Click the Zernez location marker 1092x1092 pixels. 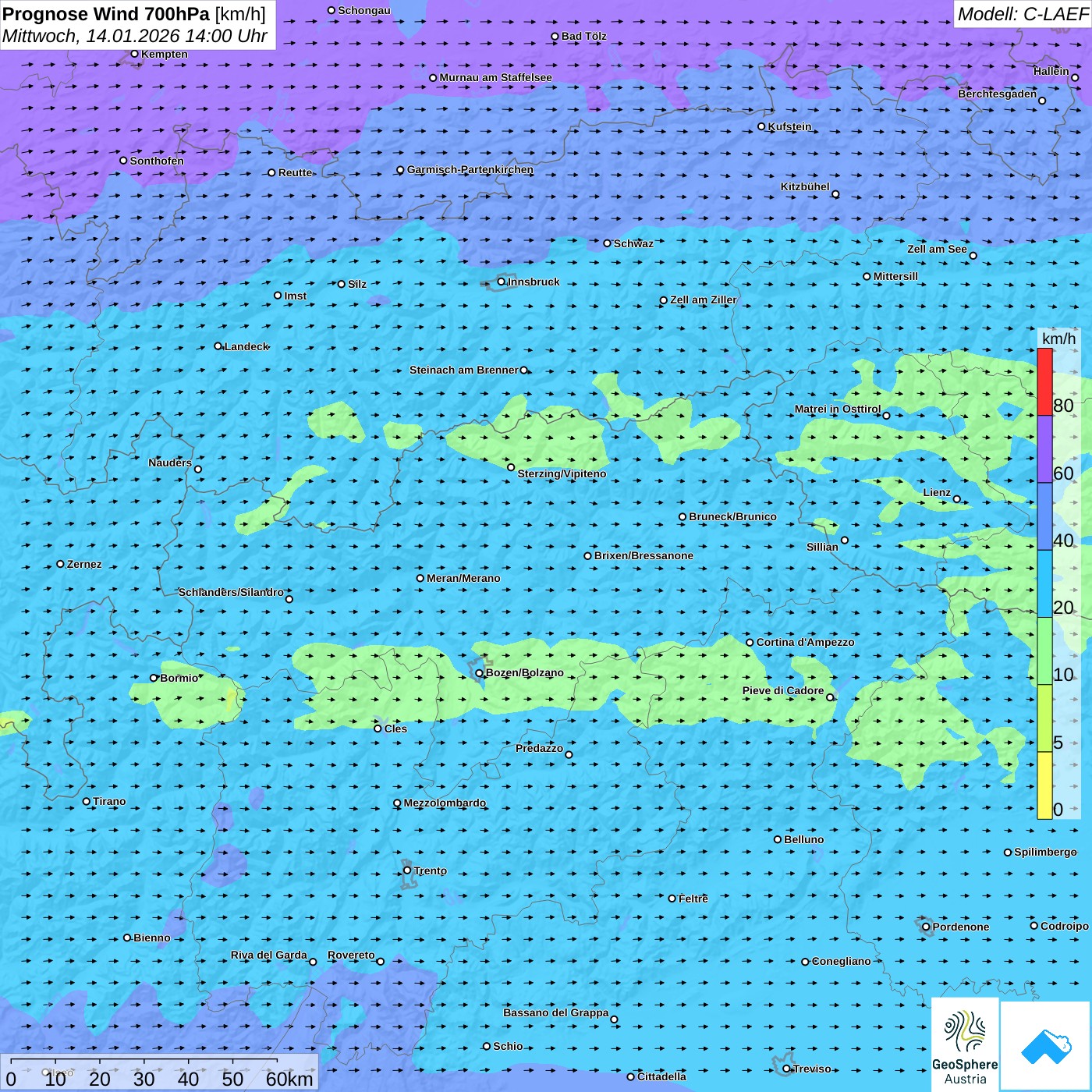[x=60, y=564]
